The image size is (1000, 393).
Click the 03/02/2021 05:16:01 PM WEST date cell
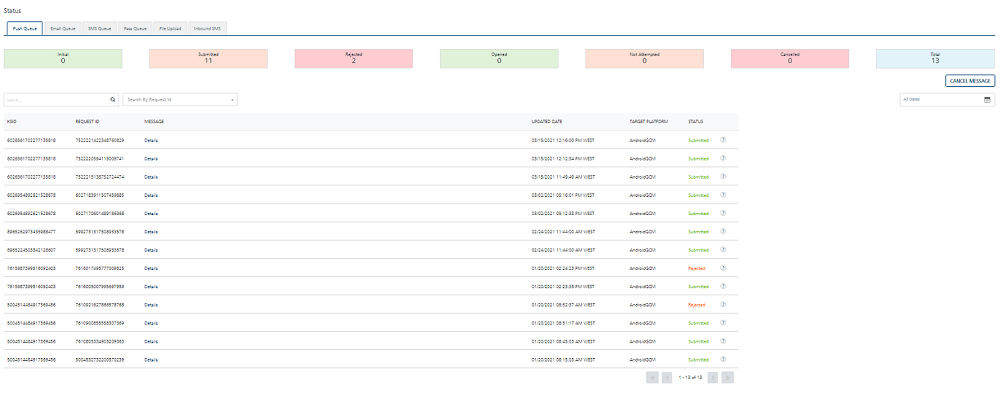[x=563, y=195]
